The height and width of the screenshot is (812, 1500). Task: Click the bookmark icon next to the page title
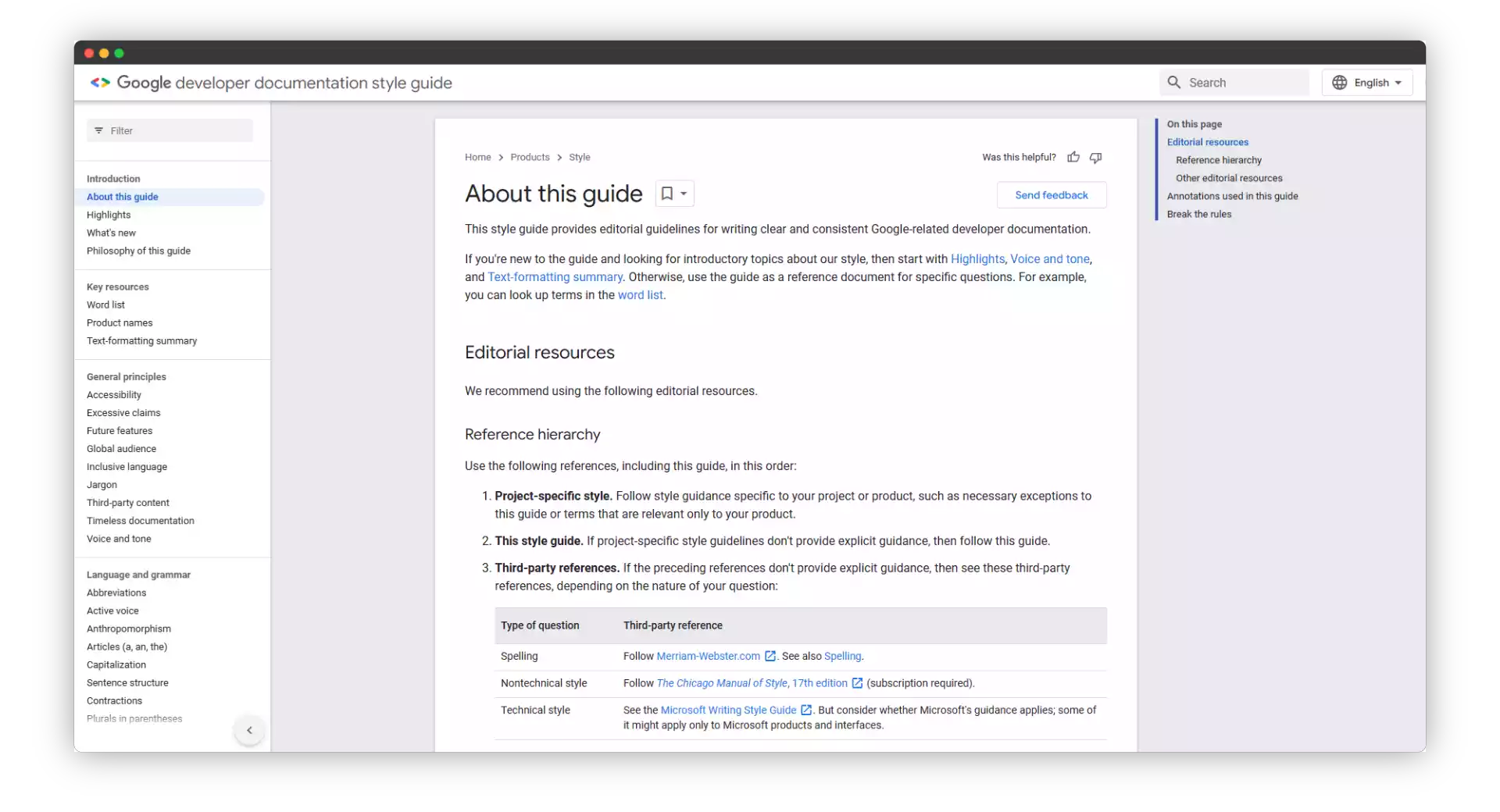(x=666, y=193)
